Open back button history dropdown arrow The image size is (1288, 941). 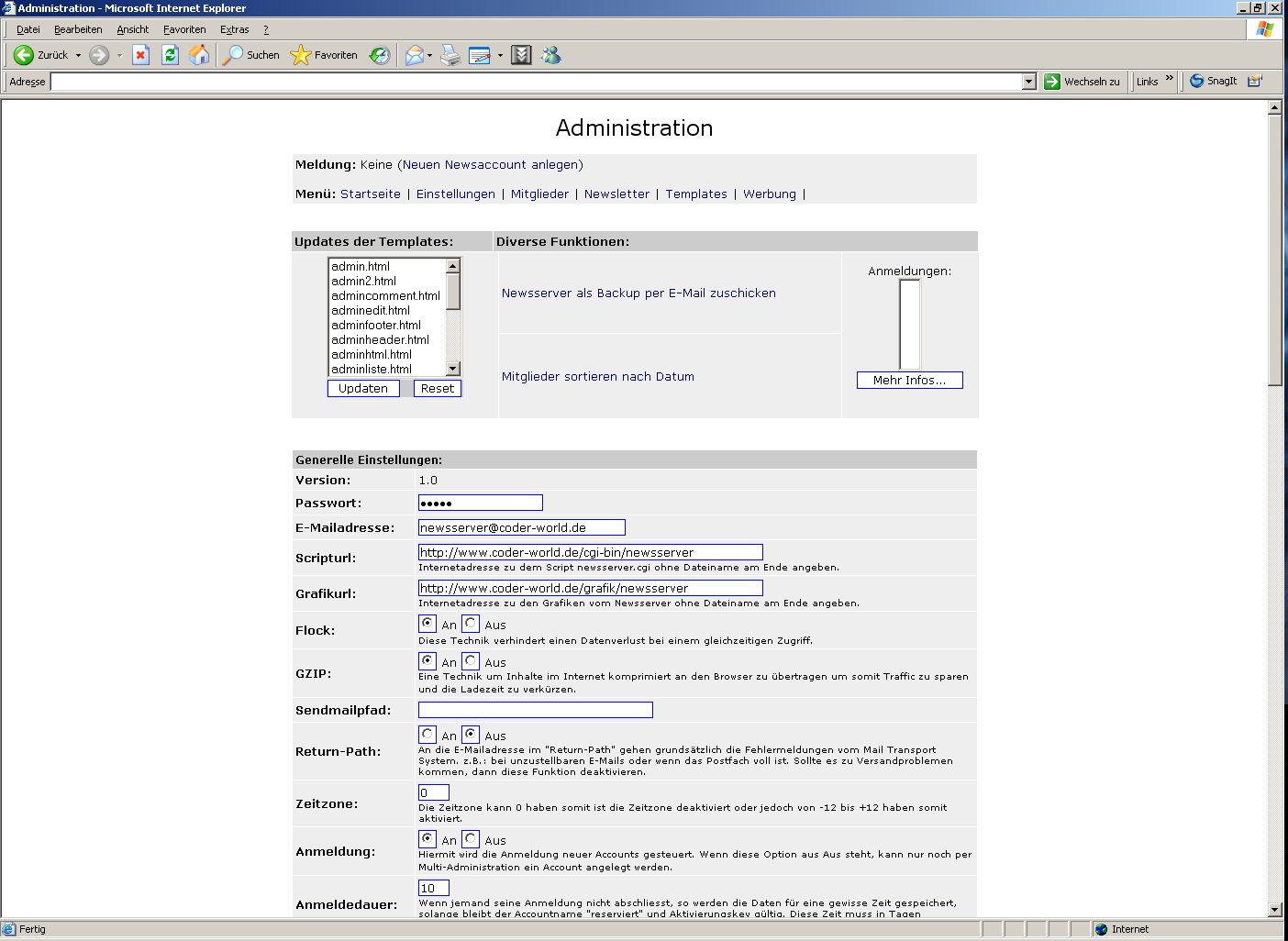coord(78,55)
